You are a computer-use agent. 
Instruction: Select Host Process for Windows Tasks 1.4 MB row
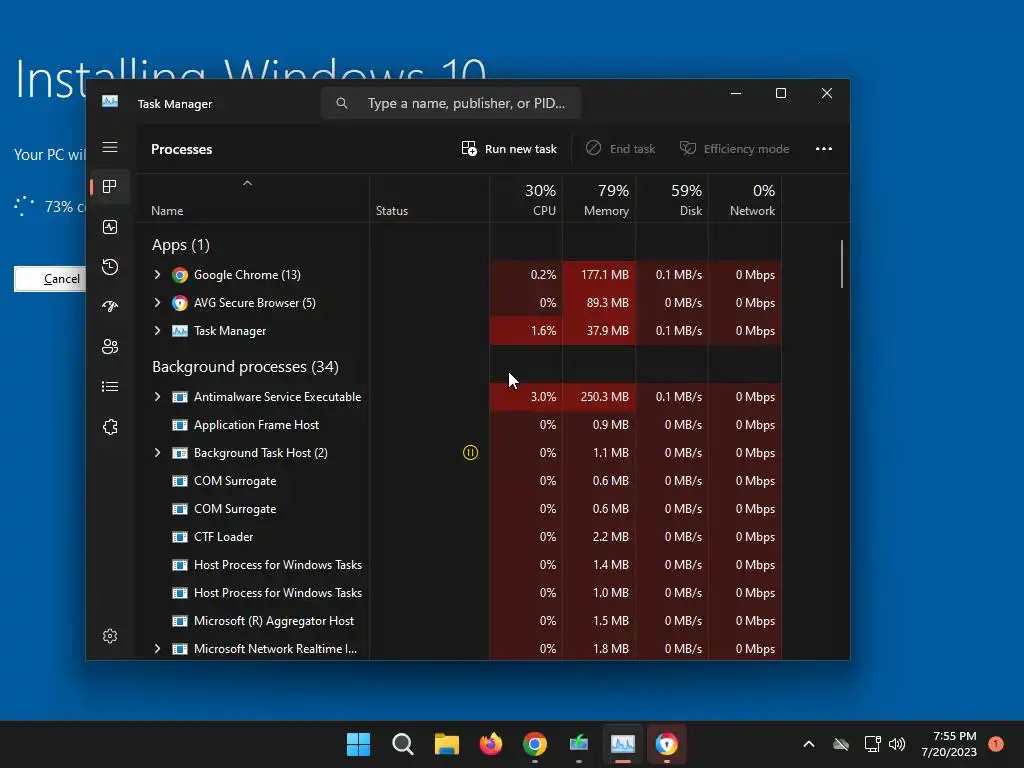(459, 565)
